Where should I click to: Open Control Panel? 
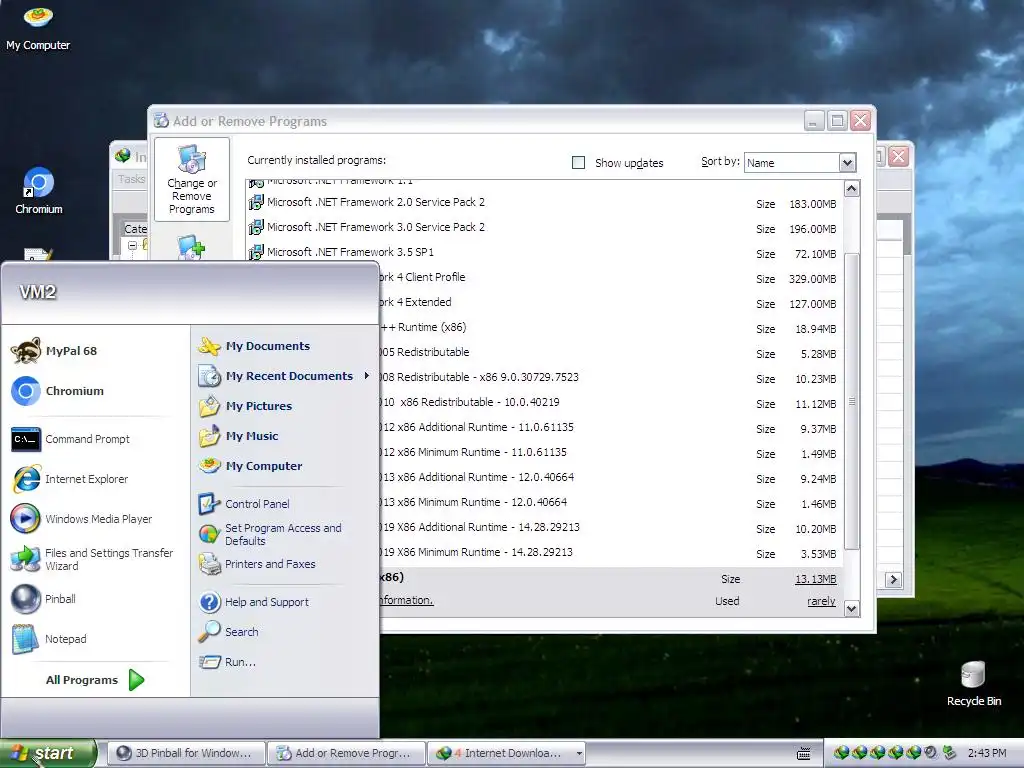click(x=244, y=504)
